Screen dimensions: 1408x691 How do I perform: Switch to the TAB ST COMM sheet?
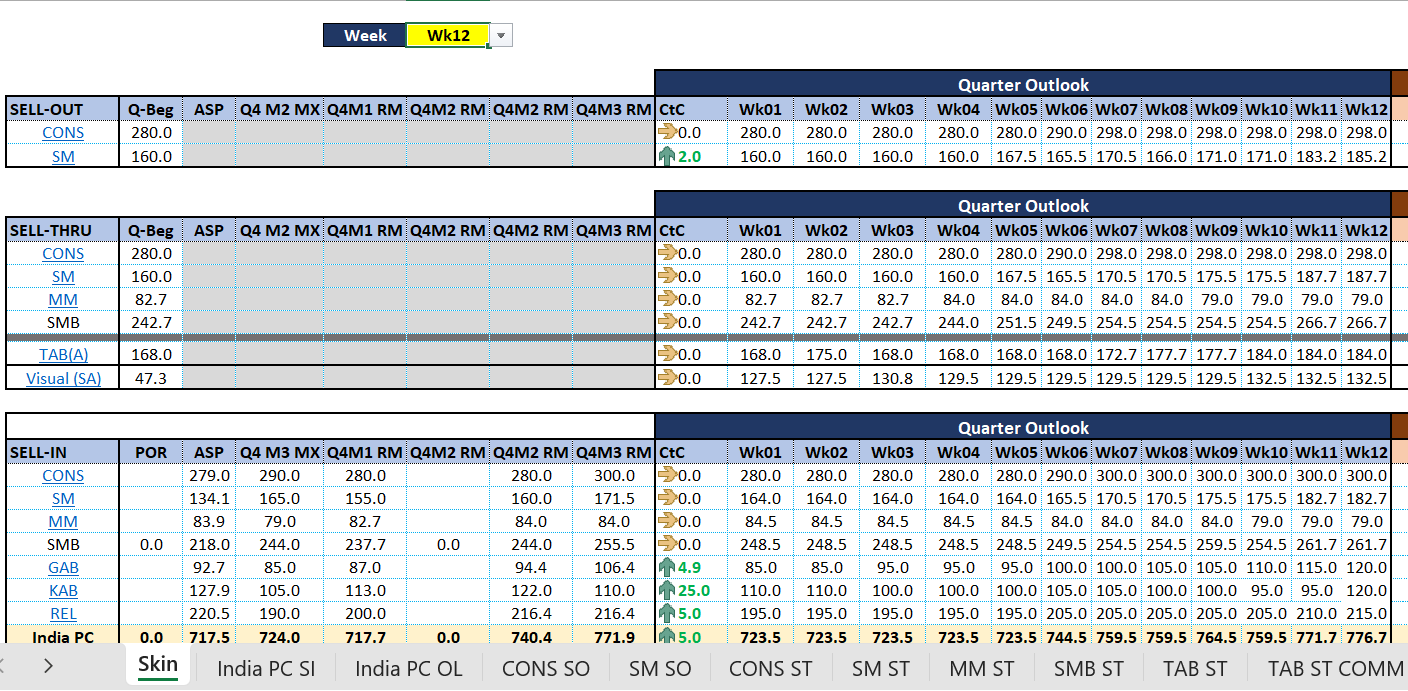click(x=1335, y=668)
